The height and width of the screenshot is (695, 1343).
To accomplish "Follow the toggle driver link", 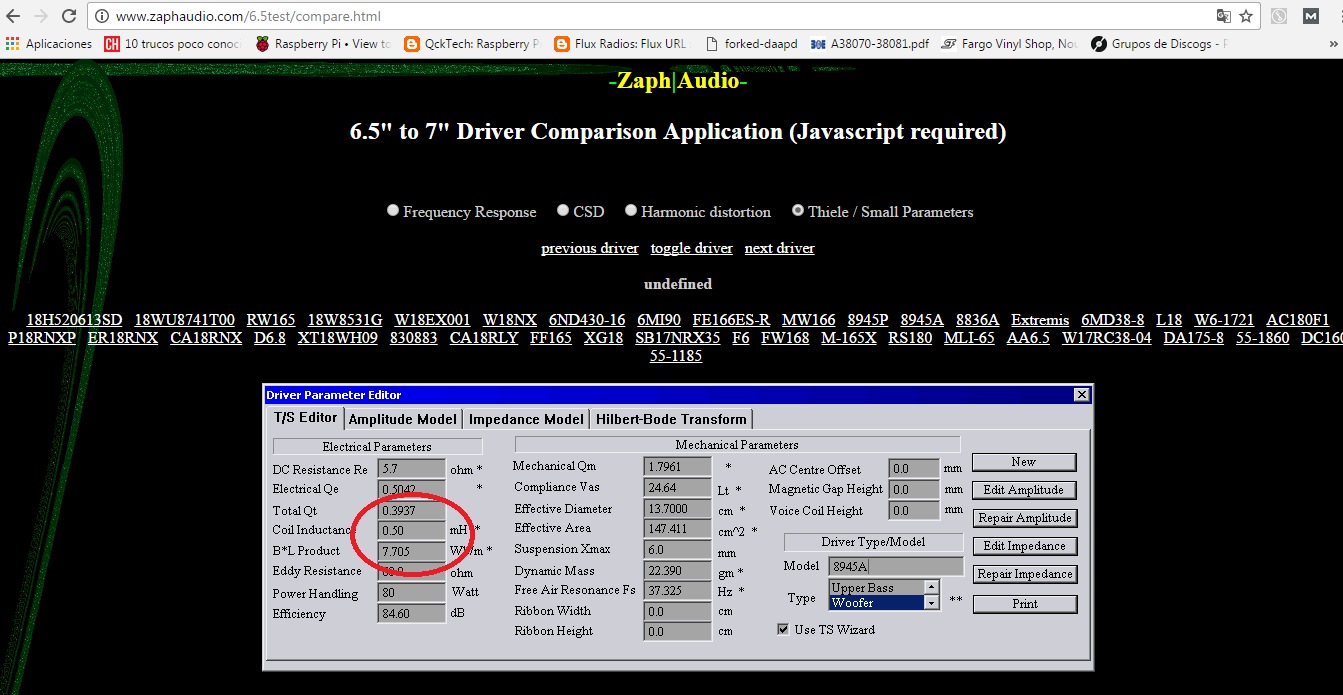I will pyautogui.click(x=692, y=248).
